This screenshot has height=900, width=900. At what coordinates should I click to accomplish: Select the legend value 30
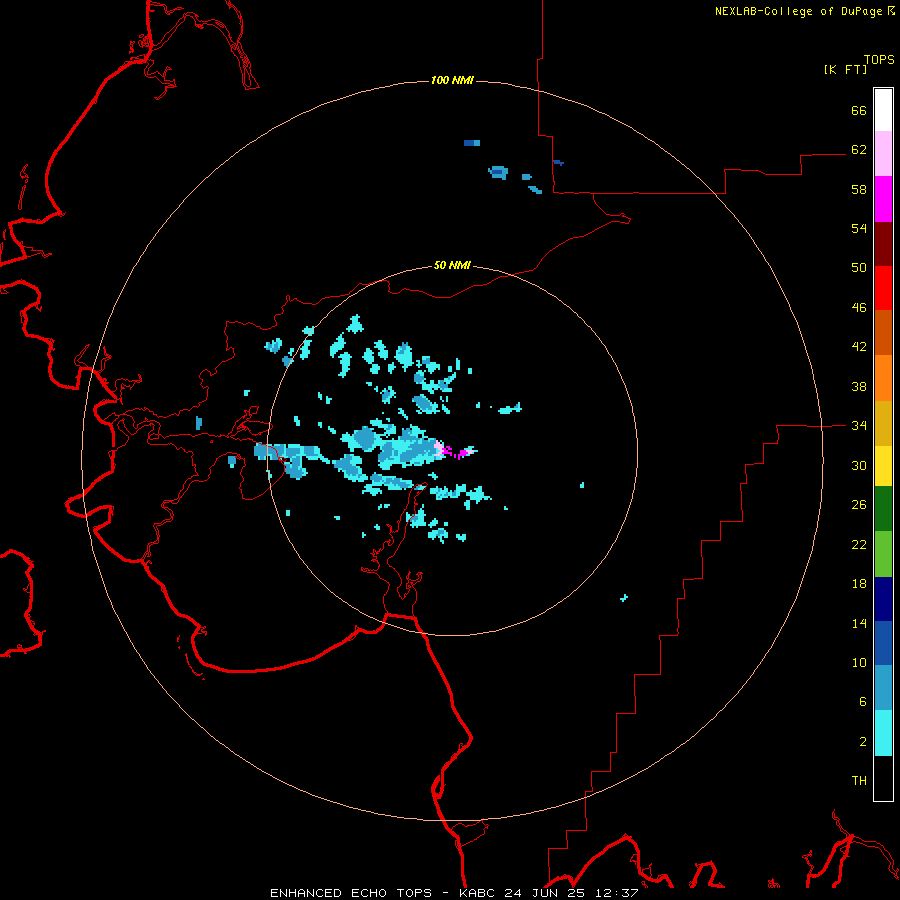[859, 465]
